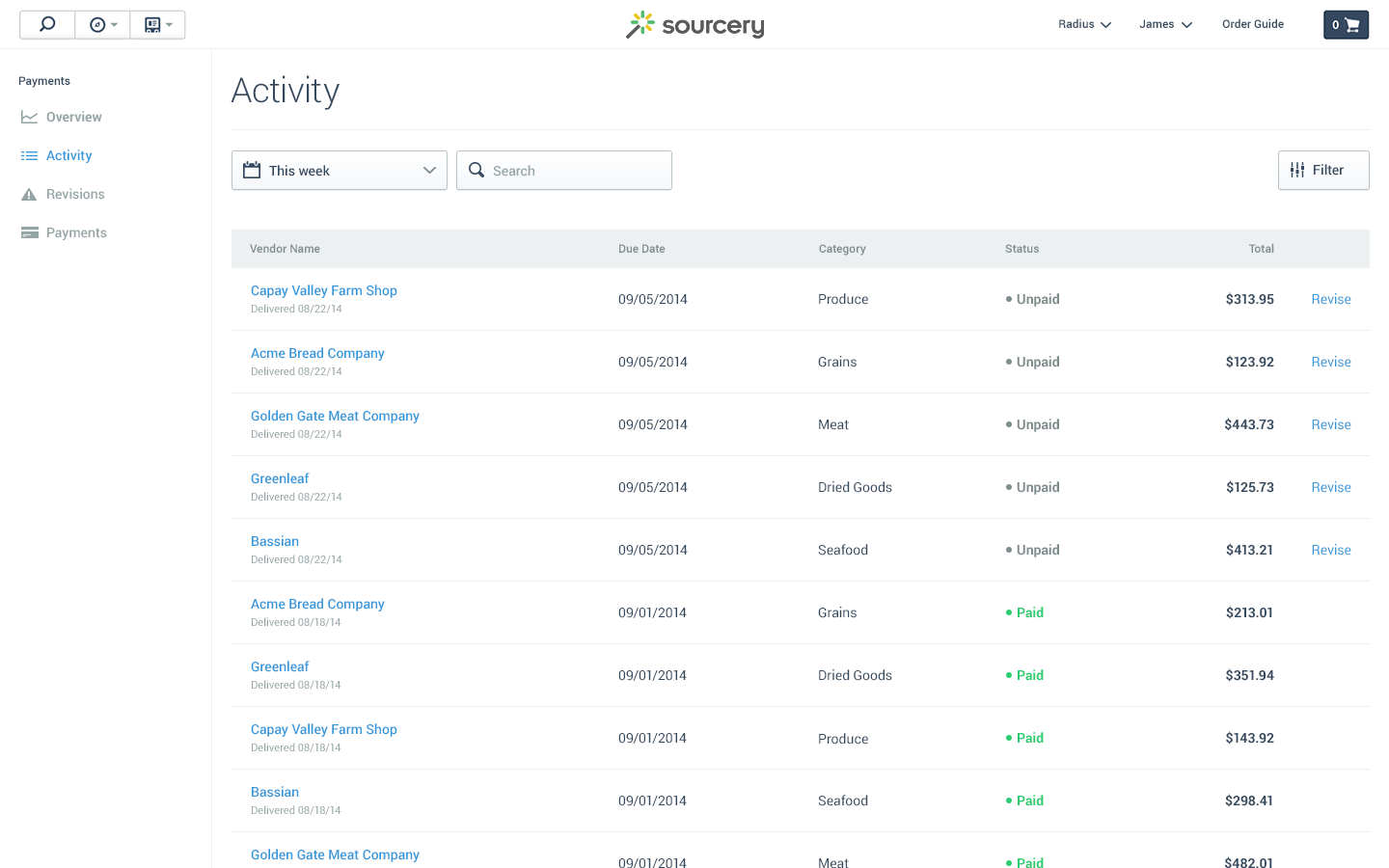Click Unpaid status in $413.21 row
The height and width of the screenshot is (868, 1389).
[1032, 550]
